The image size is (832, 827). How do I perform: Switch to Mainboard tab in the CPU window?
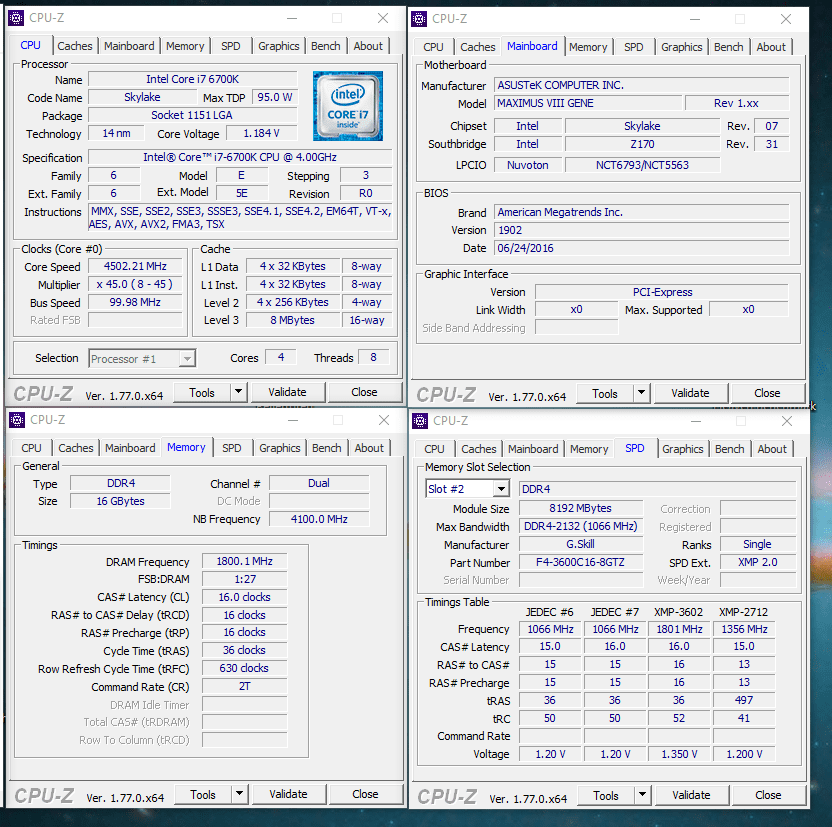click(x=129, y=46)
